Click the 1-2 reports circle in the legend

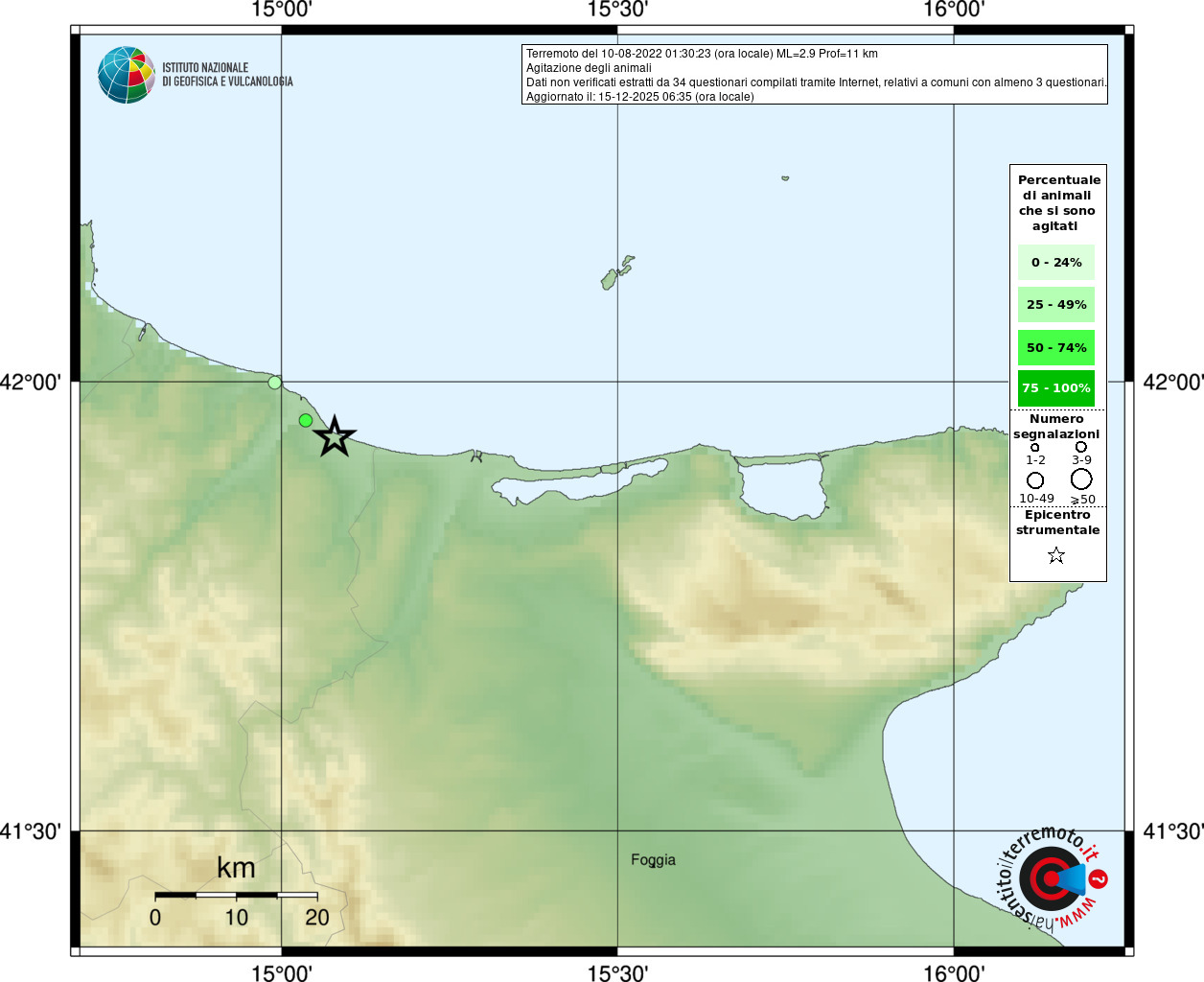[x=1035, y=447]
